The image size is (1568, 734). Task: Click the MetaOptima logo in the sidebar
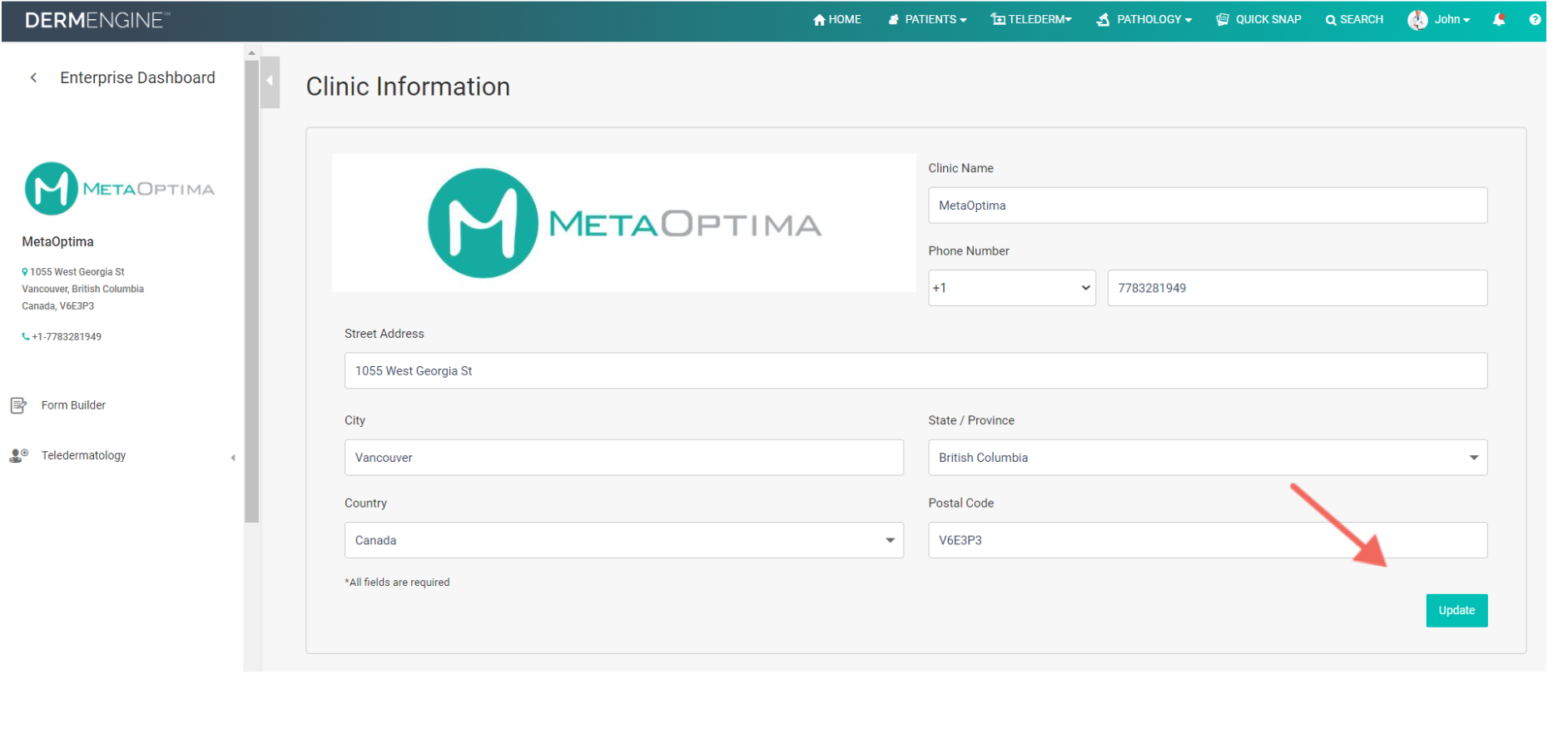[x=120, y=189]
